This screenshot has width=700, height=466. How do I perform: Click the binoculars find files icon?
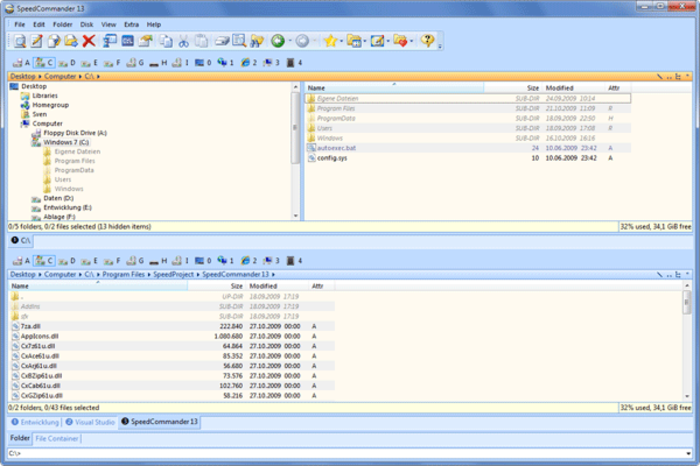pyautogui.click(x=257, y=41)
